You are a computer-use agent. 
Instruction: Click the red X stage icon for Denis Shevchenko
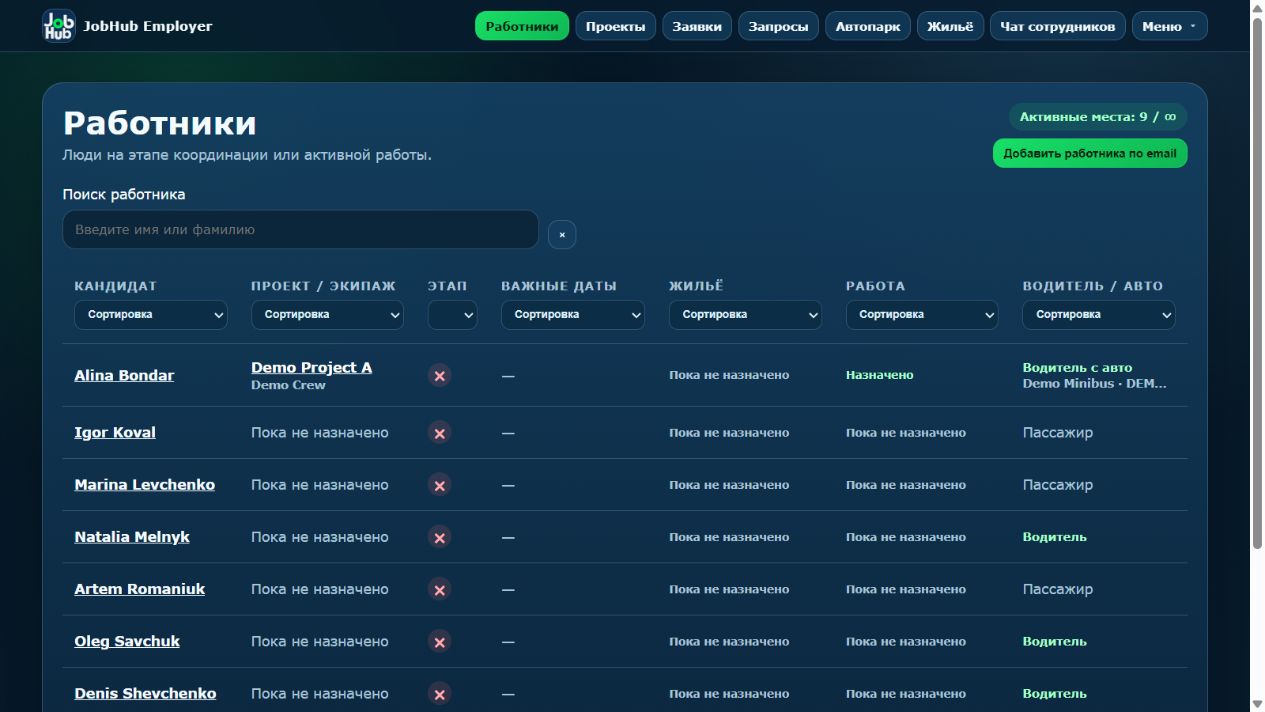439,693
